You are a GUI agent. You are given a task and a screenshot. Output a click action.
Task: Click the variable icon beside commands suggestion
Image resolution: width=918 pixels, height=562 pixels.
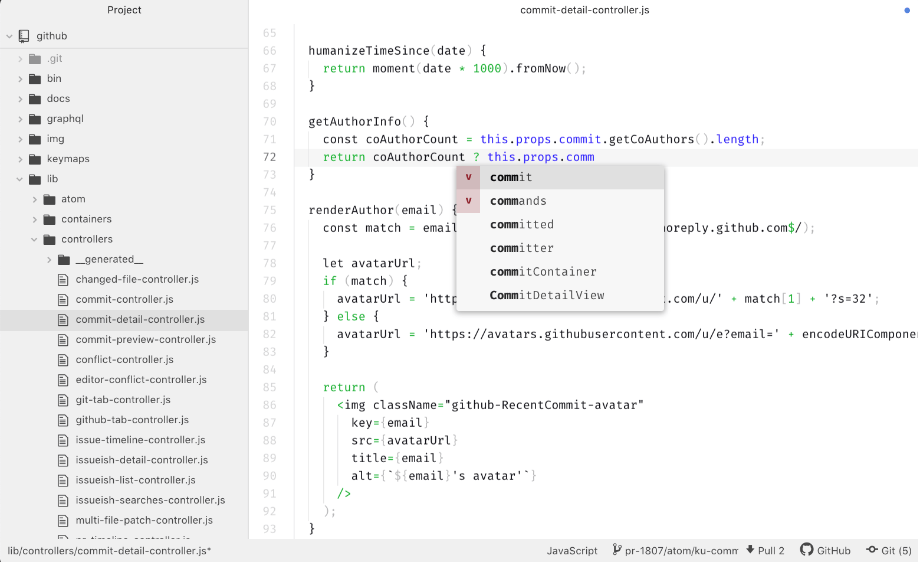pyautogui.click(x=468, y=201)
